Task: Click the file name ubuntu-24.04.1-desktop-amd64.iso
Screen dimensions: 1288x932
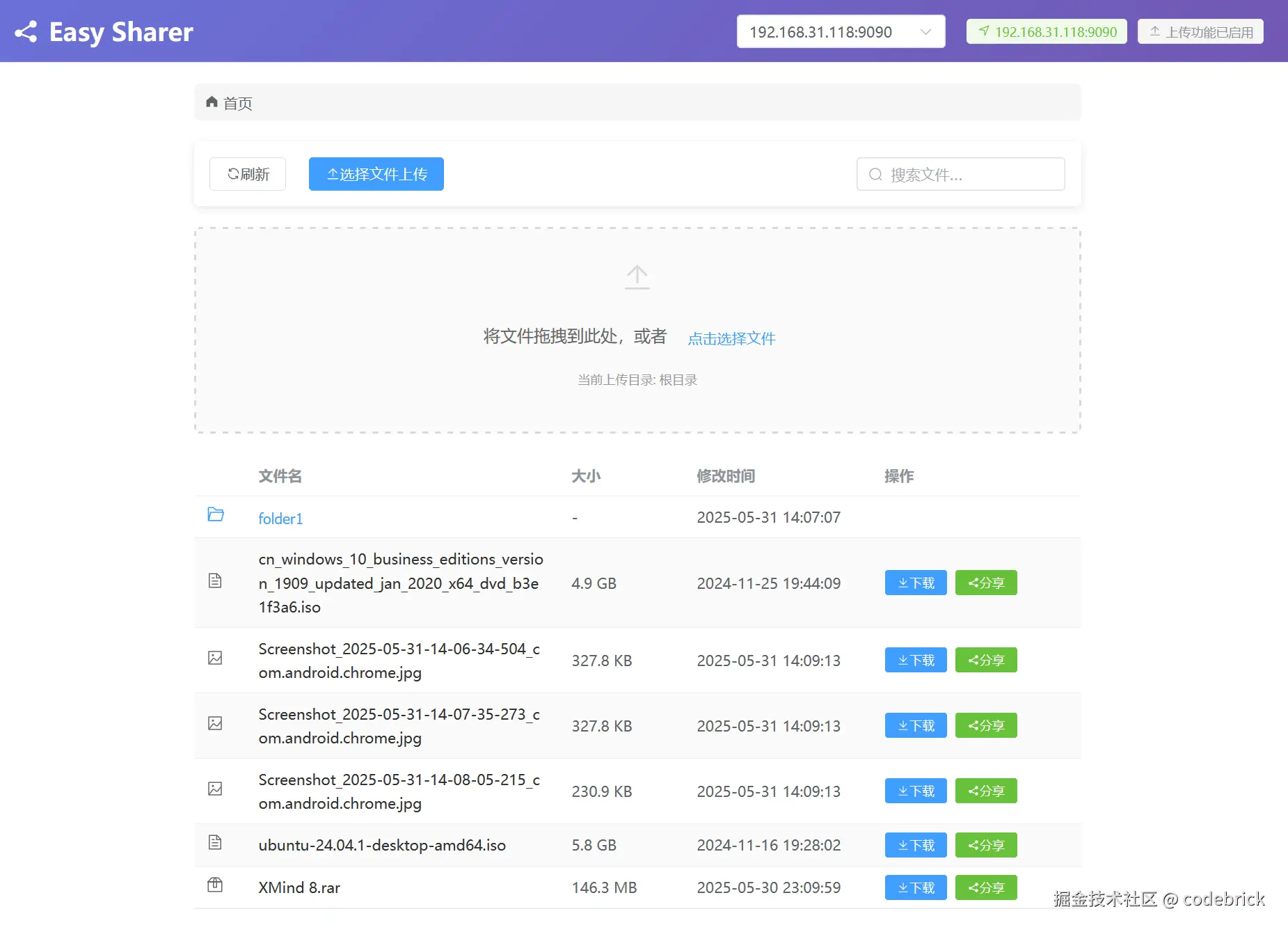Action: [x=382, y=845]
